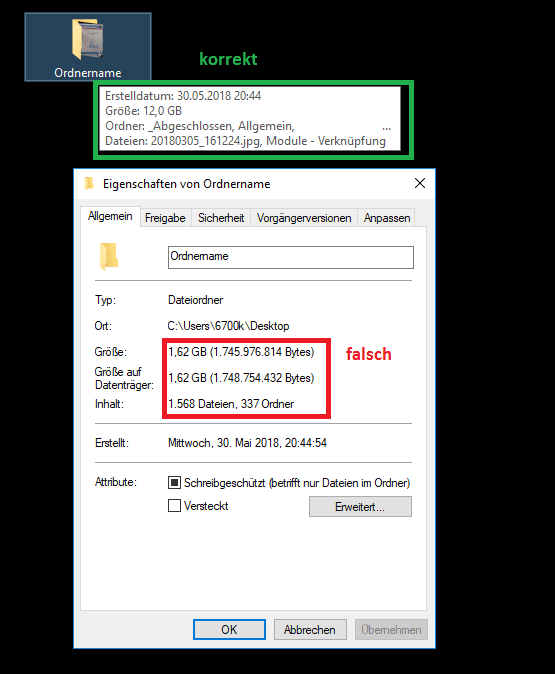Click the Abbrechen button
This screenshot has width=555, height=674.
tap(310, 630)
